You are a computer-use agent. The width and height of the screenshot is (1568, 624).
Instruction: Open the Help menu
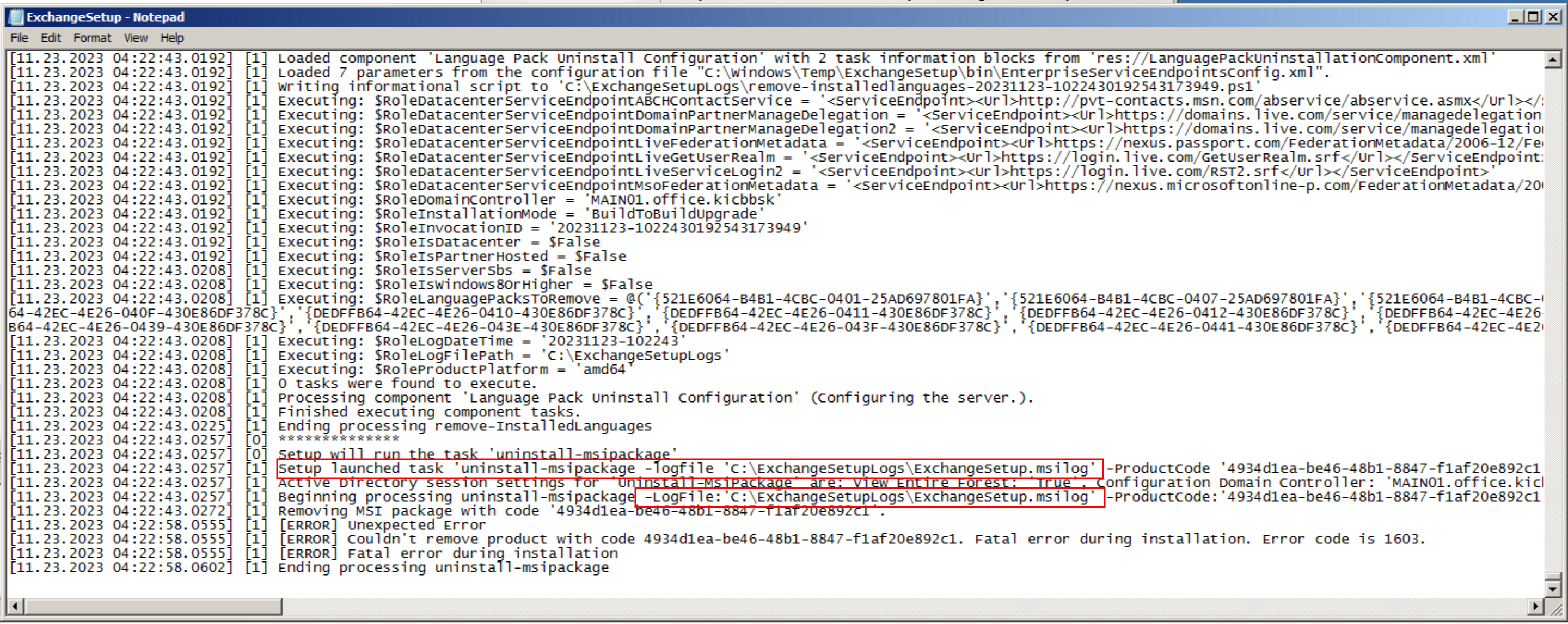click(172, 38)
